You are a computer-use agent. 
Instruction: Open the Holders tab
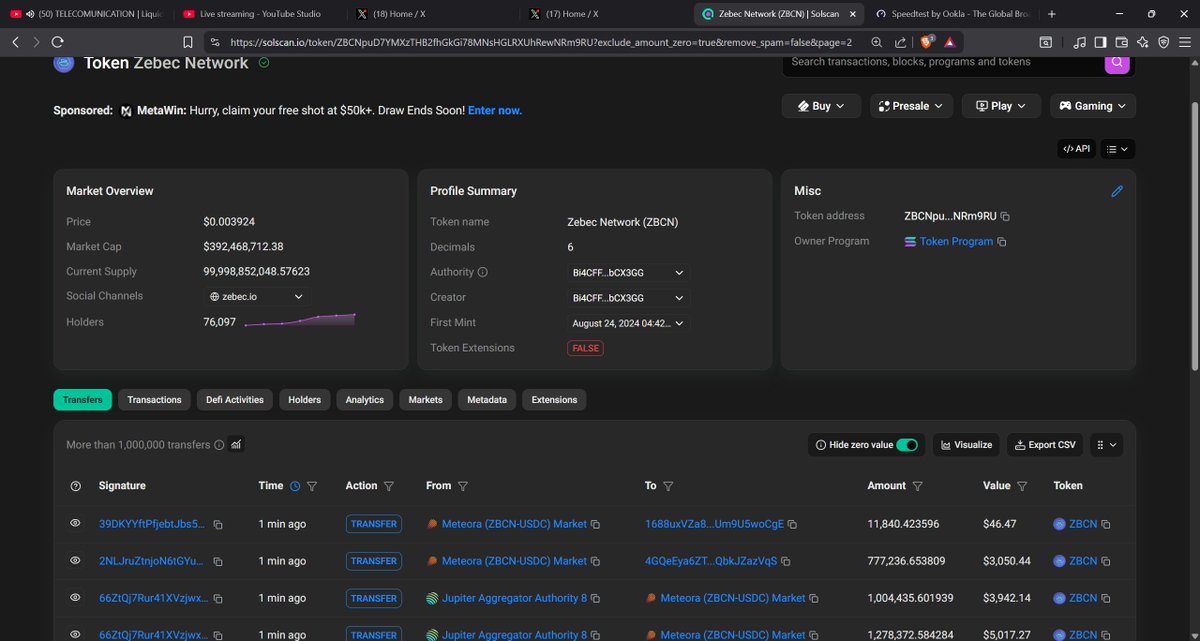(x=305, y=400)
